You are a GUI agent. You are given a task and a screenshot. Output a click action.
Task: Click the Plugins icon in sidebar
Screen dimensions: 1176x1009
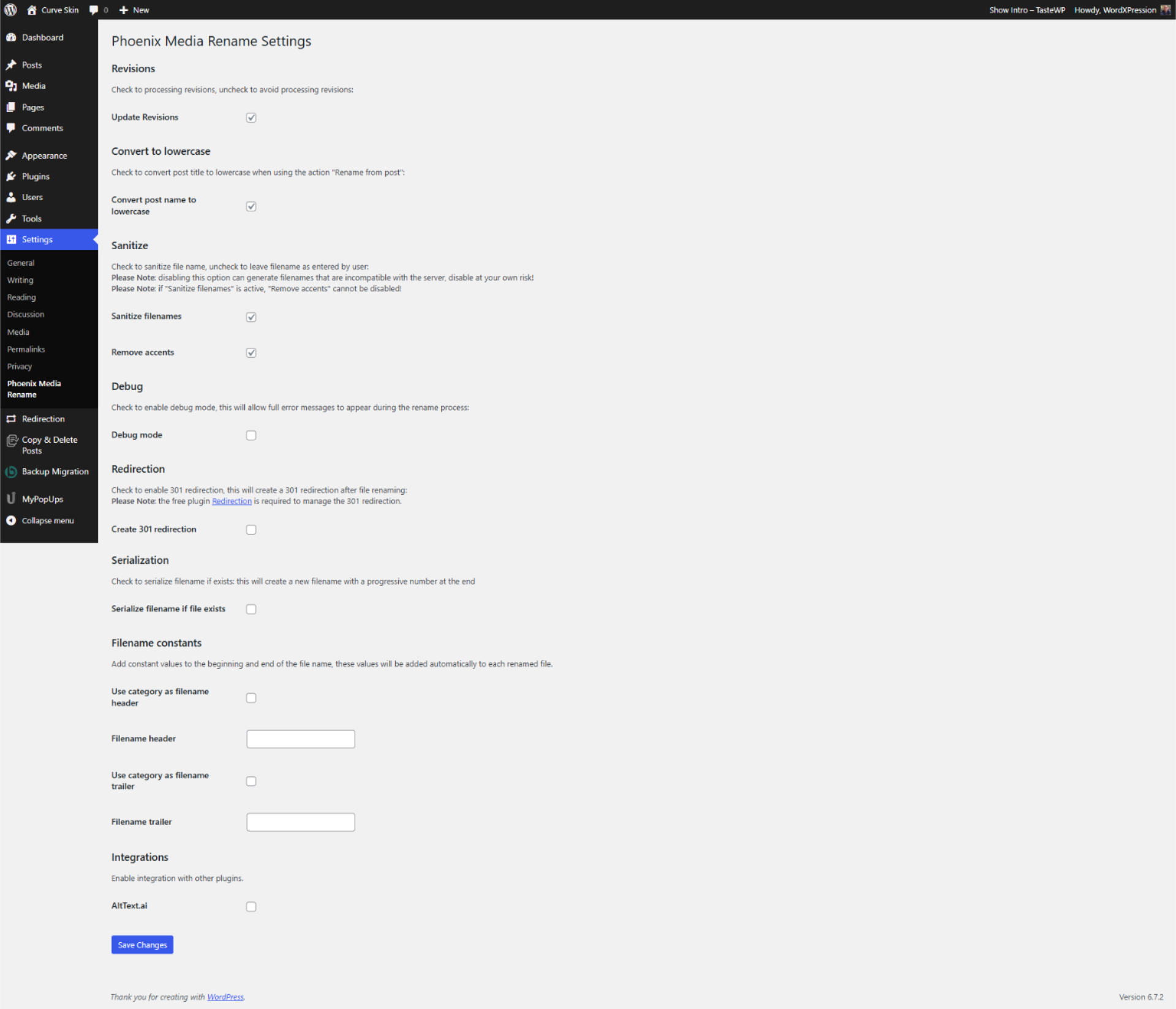[x=12, y=176]
